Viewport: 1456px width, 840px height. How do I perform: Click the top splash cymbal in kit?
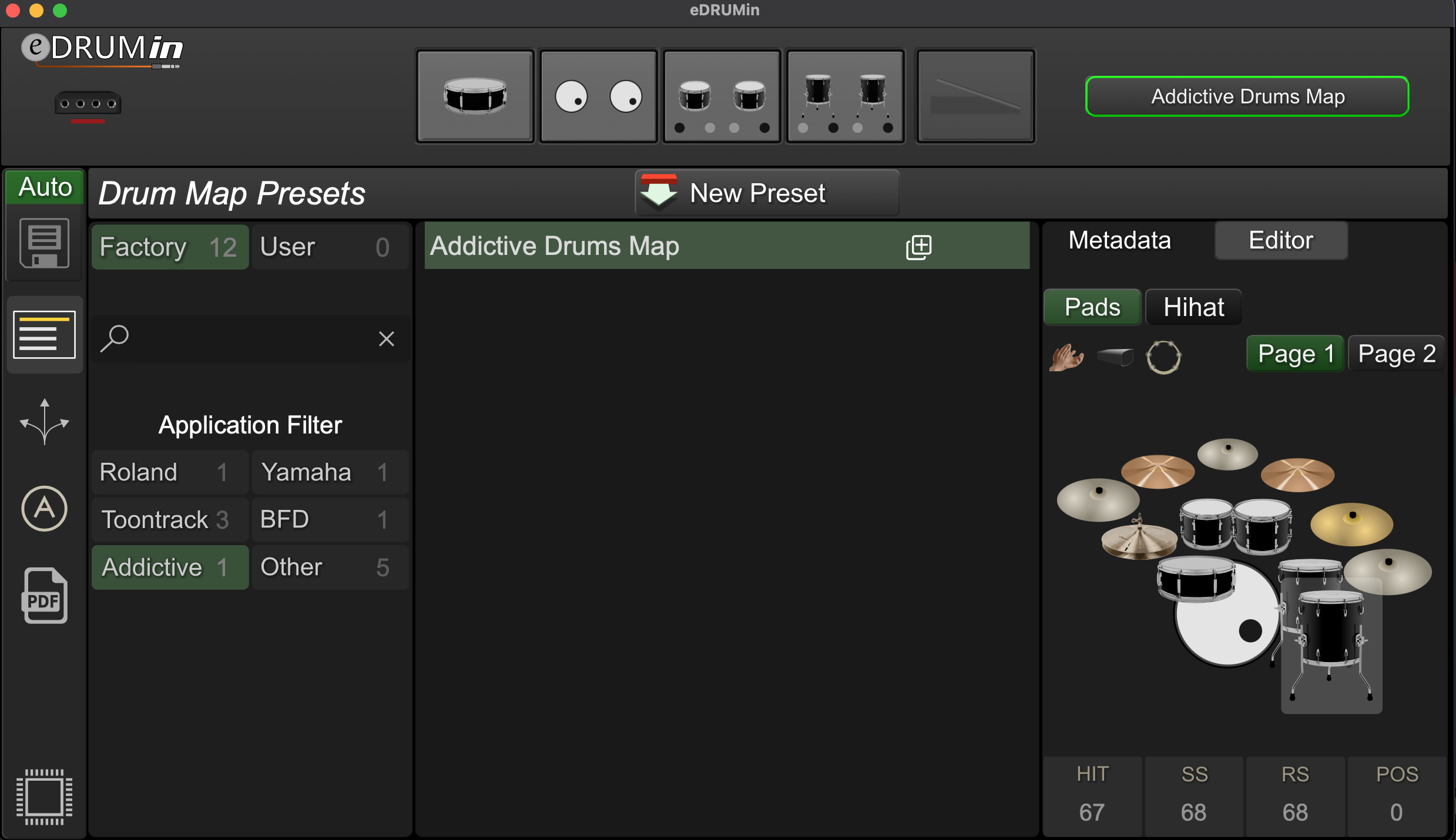(1227, 453)
